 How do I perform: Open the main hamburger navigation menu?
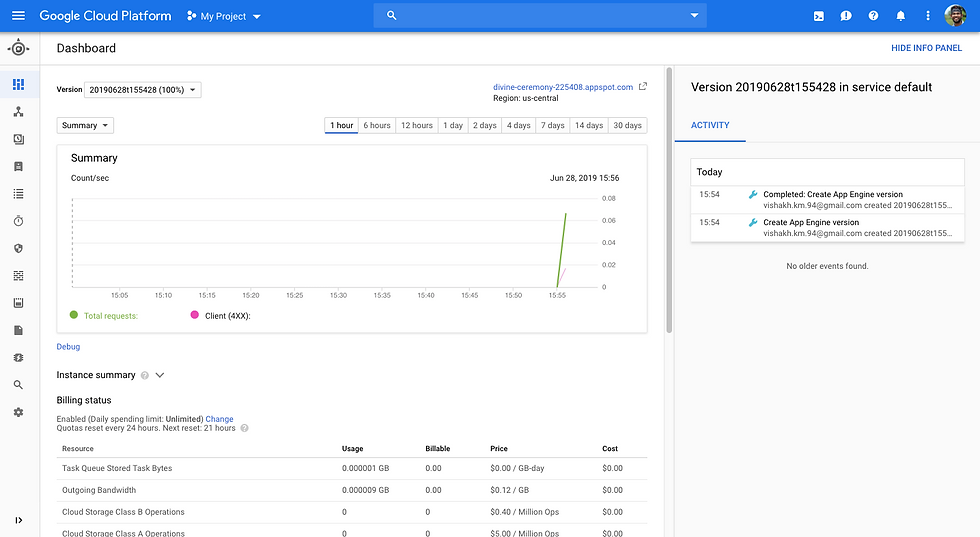[x=18, y=16]
